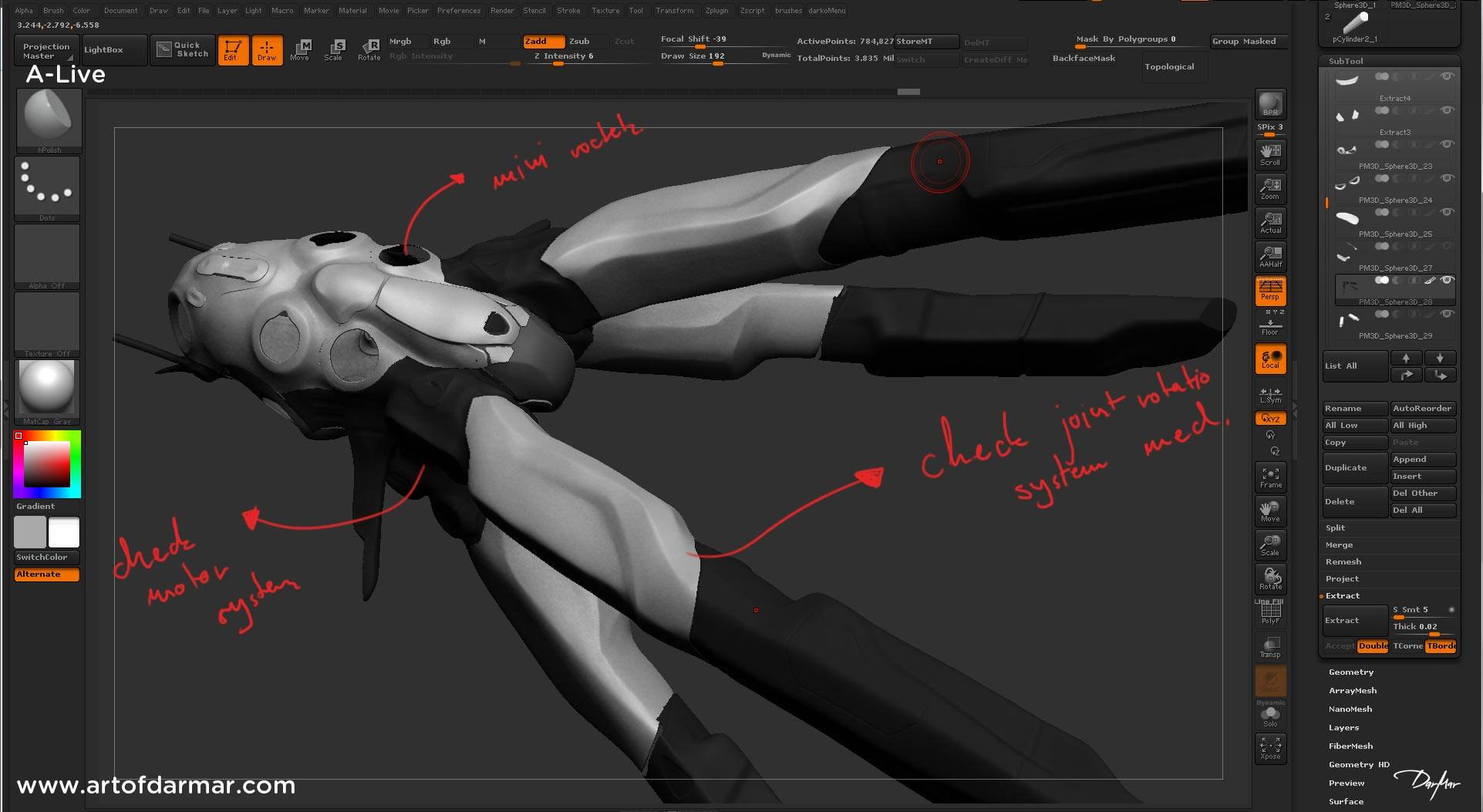
Task: Click the Xpose icon
Action: pyautogui.click(x=1270, y=748)
